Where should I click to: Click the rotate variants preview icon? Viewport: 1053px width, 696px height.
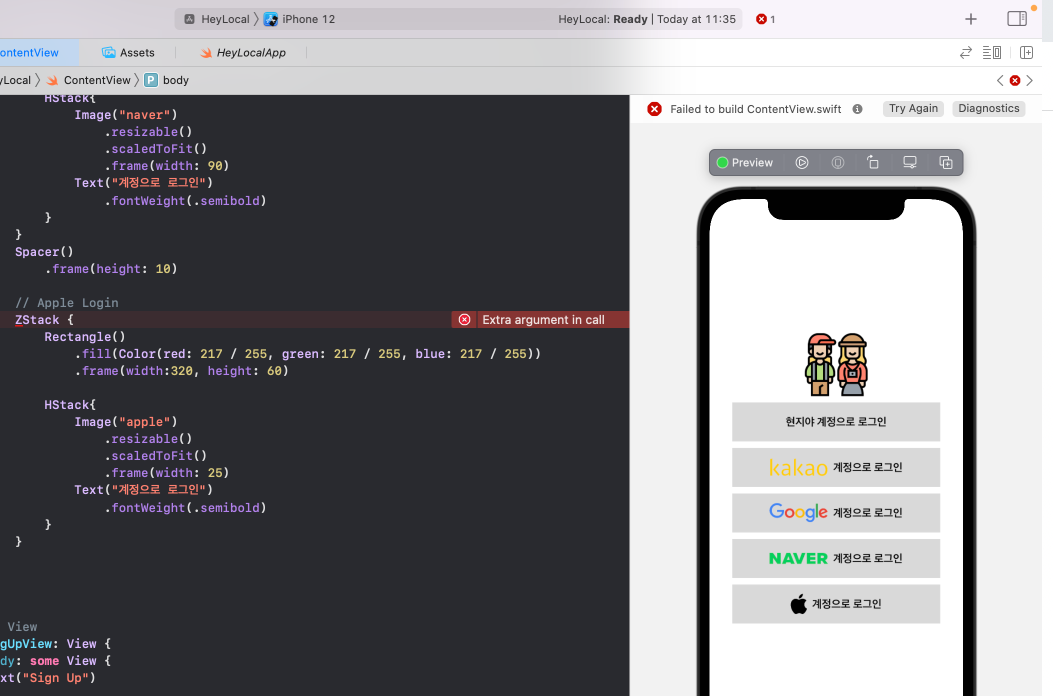(872, 163)
